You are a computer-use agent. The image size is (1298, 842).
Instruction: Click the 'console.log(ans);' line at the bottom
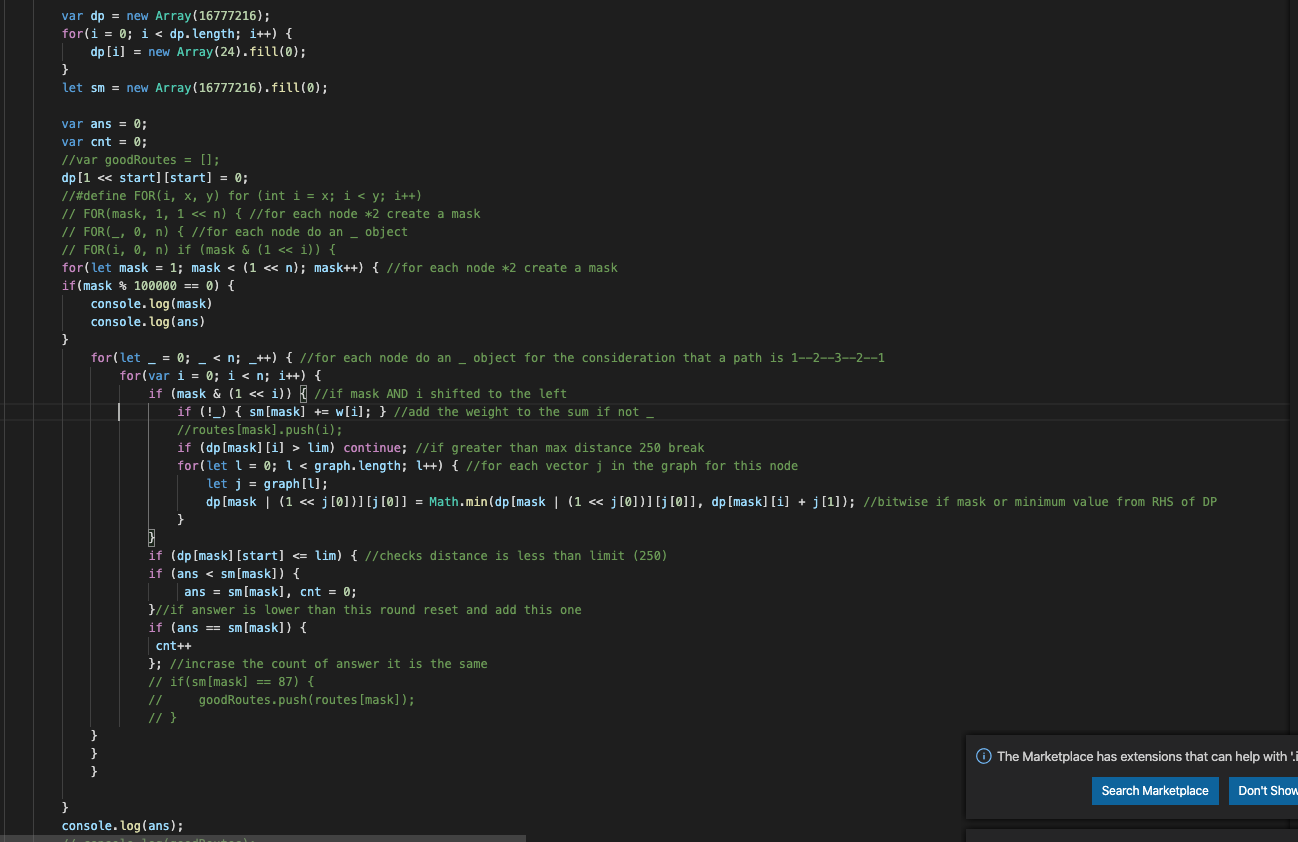coord(122,826)
